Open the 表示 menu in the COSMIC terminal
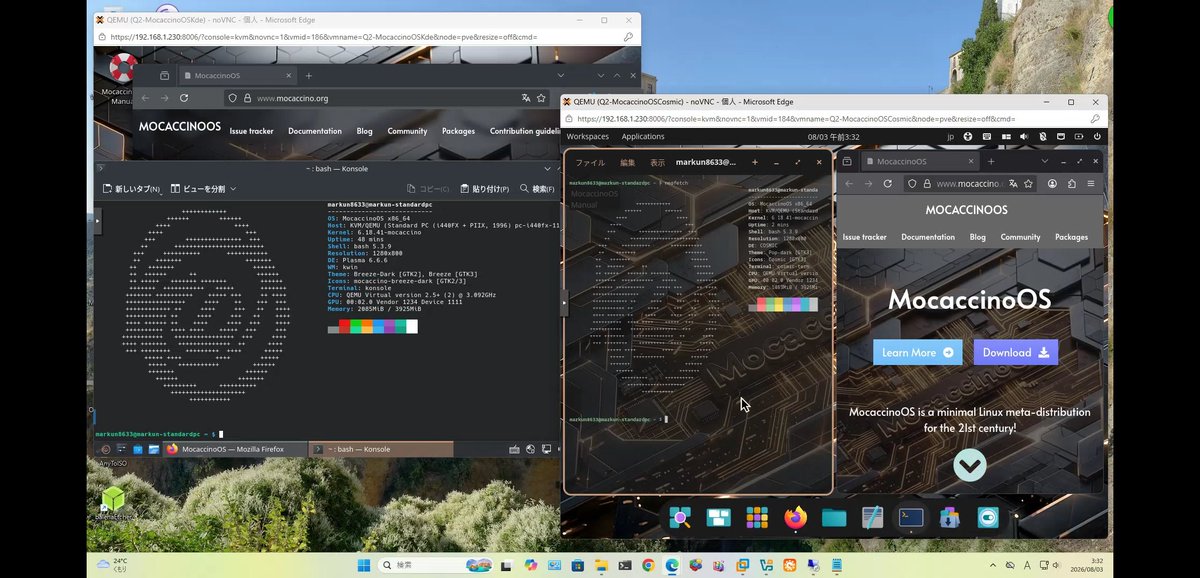The height and width of the screenshot is (578, 1200). [x=657, y=162]
